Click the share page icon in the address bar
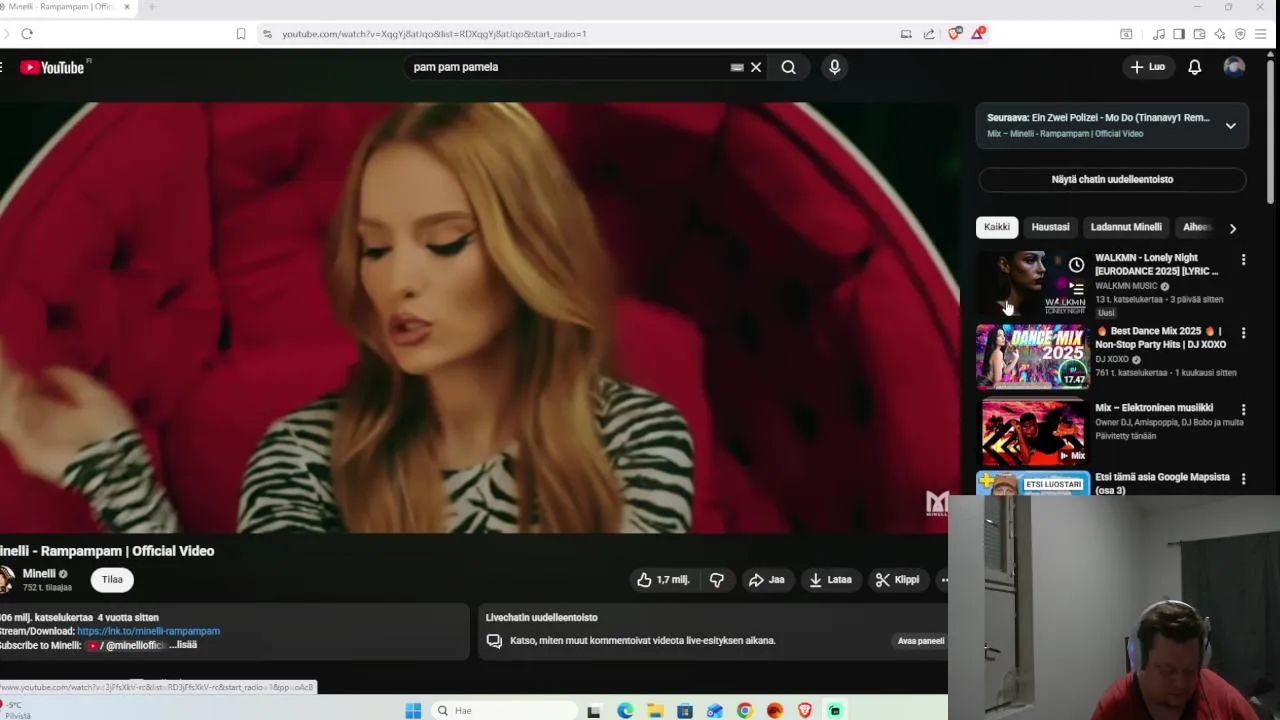This screenshot has width=1280, height=720. coord(929,34)
